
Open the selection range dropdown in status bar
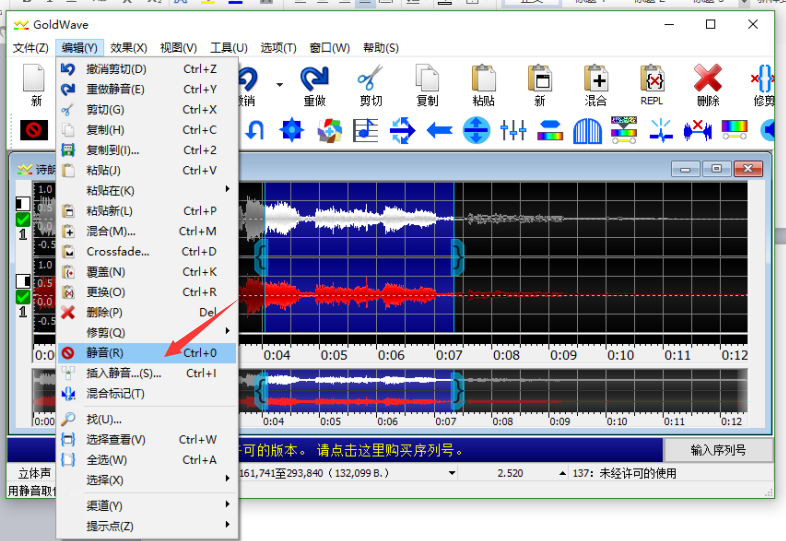tap(452, 473)
